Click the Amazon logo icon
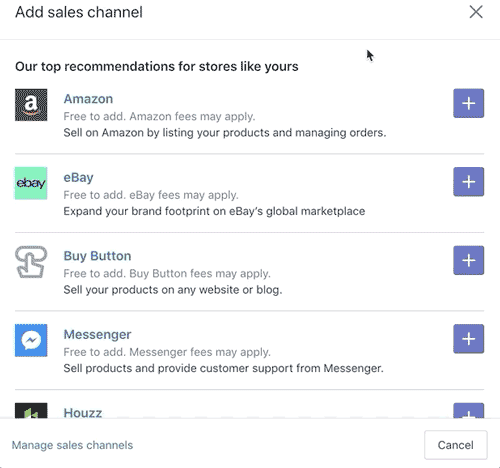This screenshot has width=500, height=468. (31, 105)
